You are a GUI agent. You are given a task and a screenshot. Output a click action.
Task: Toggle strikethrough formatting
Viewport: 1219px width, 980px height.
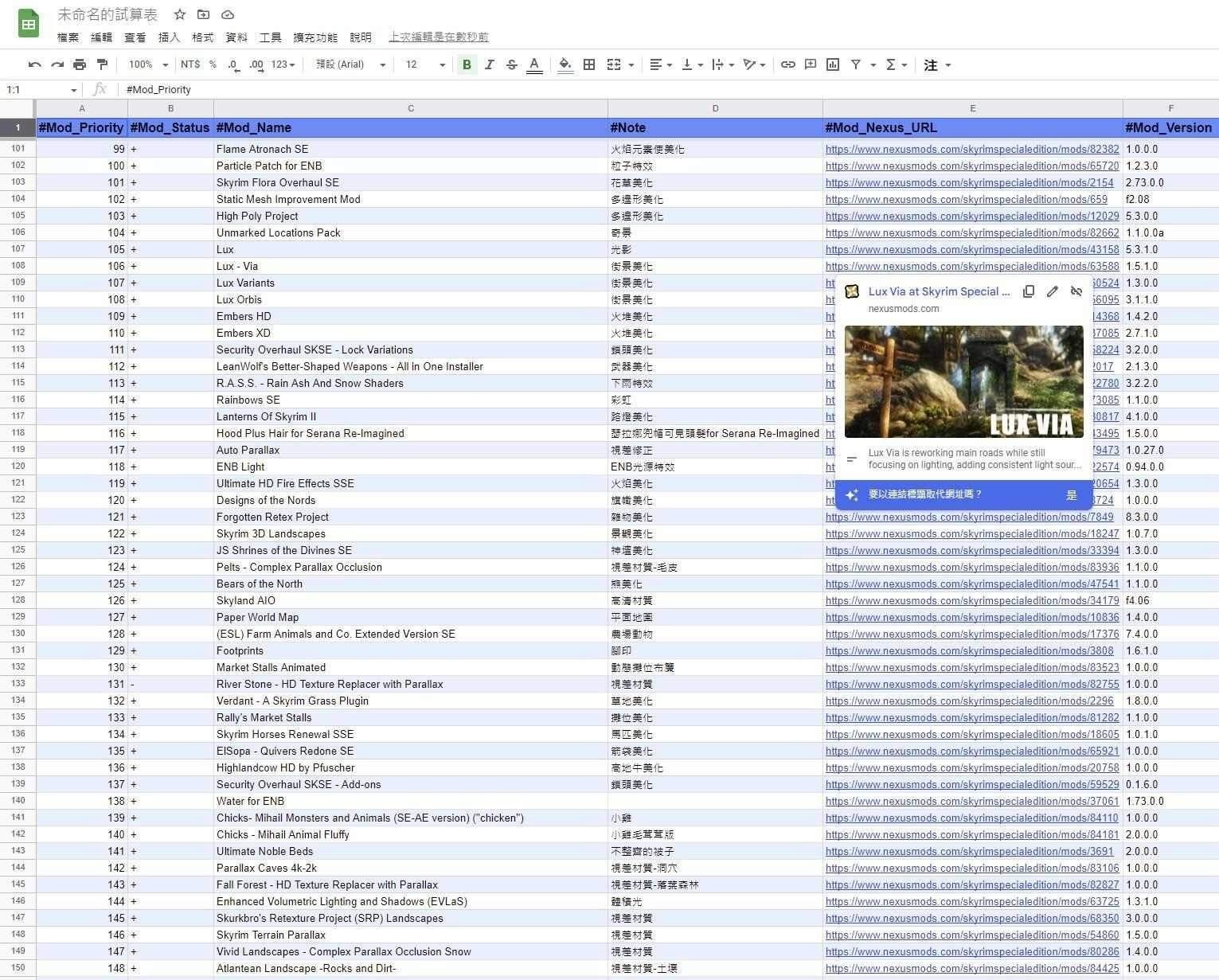point(511,64)
